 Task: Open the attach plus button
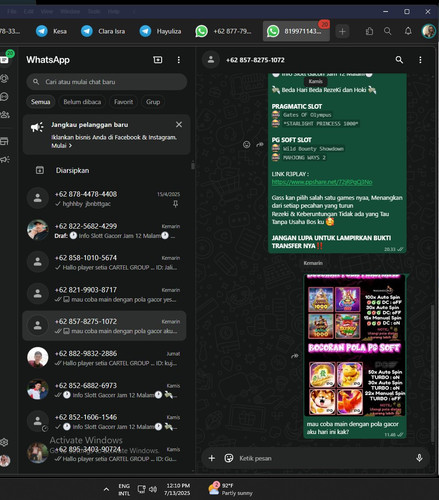click(x=212, y=458)
